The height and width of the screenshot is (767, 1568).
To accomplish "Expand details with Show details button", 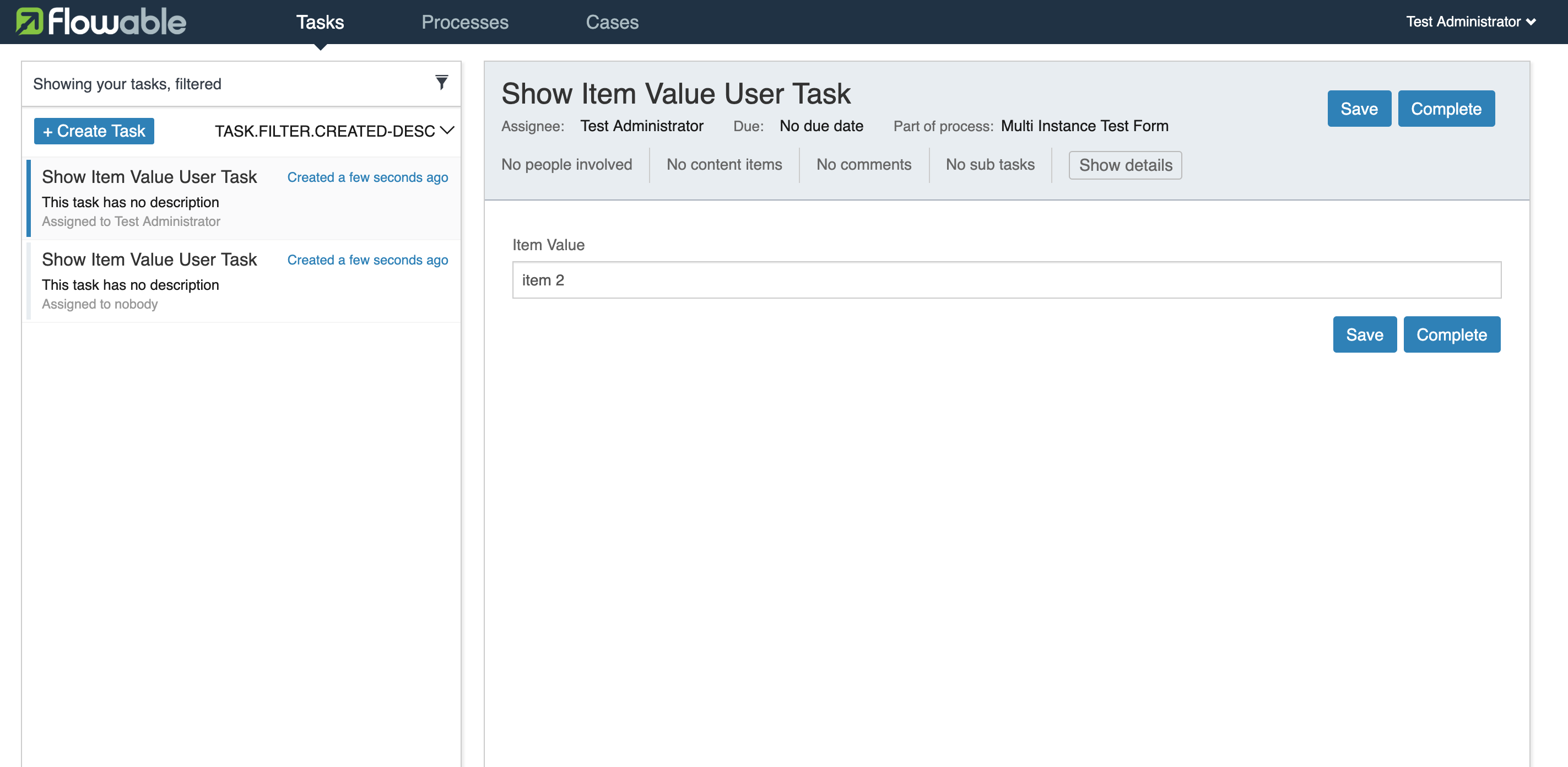I will (x=1125, y=165).
